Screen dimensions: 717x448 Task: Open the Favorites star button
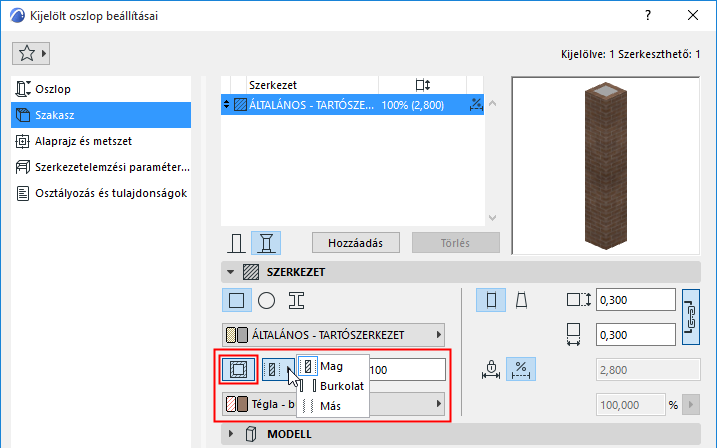pyautogui.click(x=31, y=53)
